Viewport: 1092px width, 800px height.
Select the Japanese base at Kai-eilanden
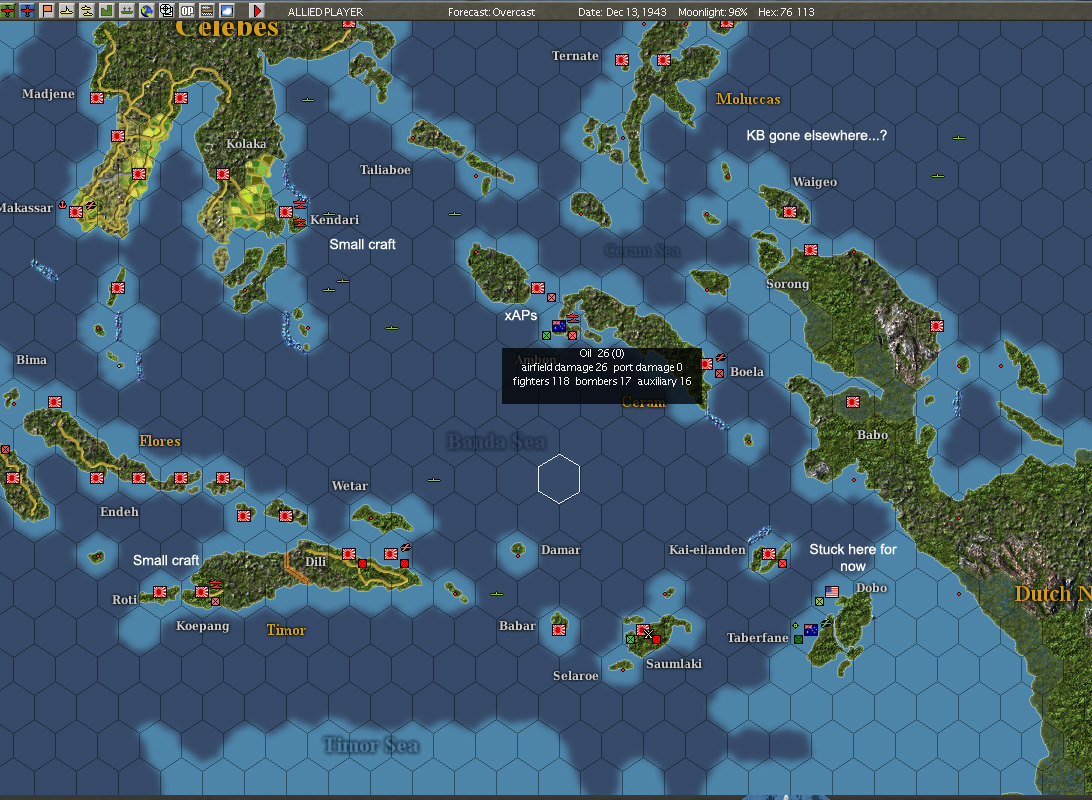pos(769,554)
